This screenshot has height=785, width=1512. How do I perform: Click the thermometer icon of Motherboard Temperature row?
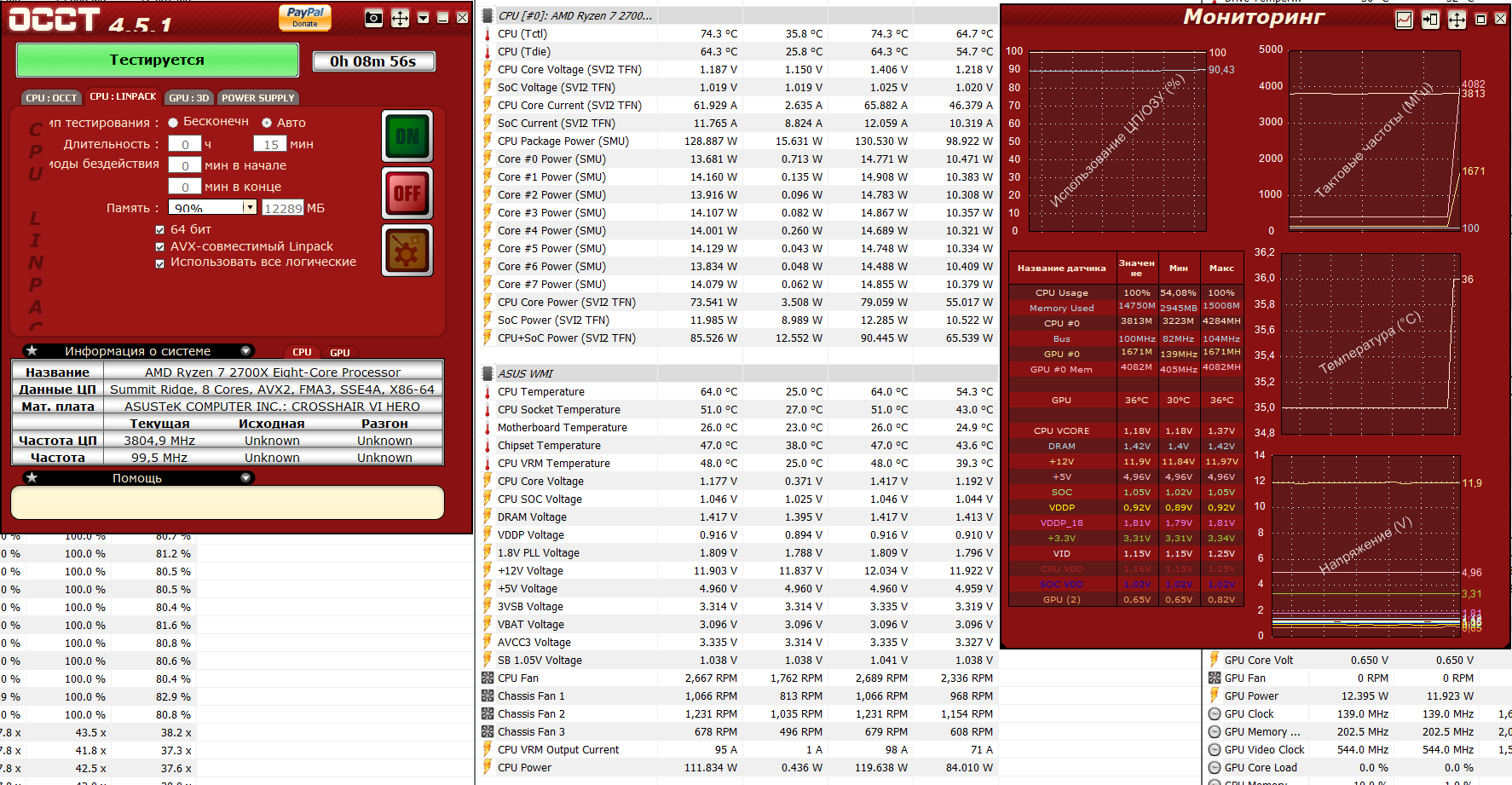pyautogui.click(x=488, y=428)
